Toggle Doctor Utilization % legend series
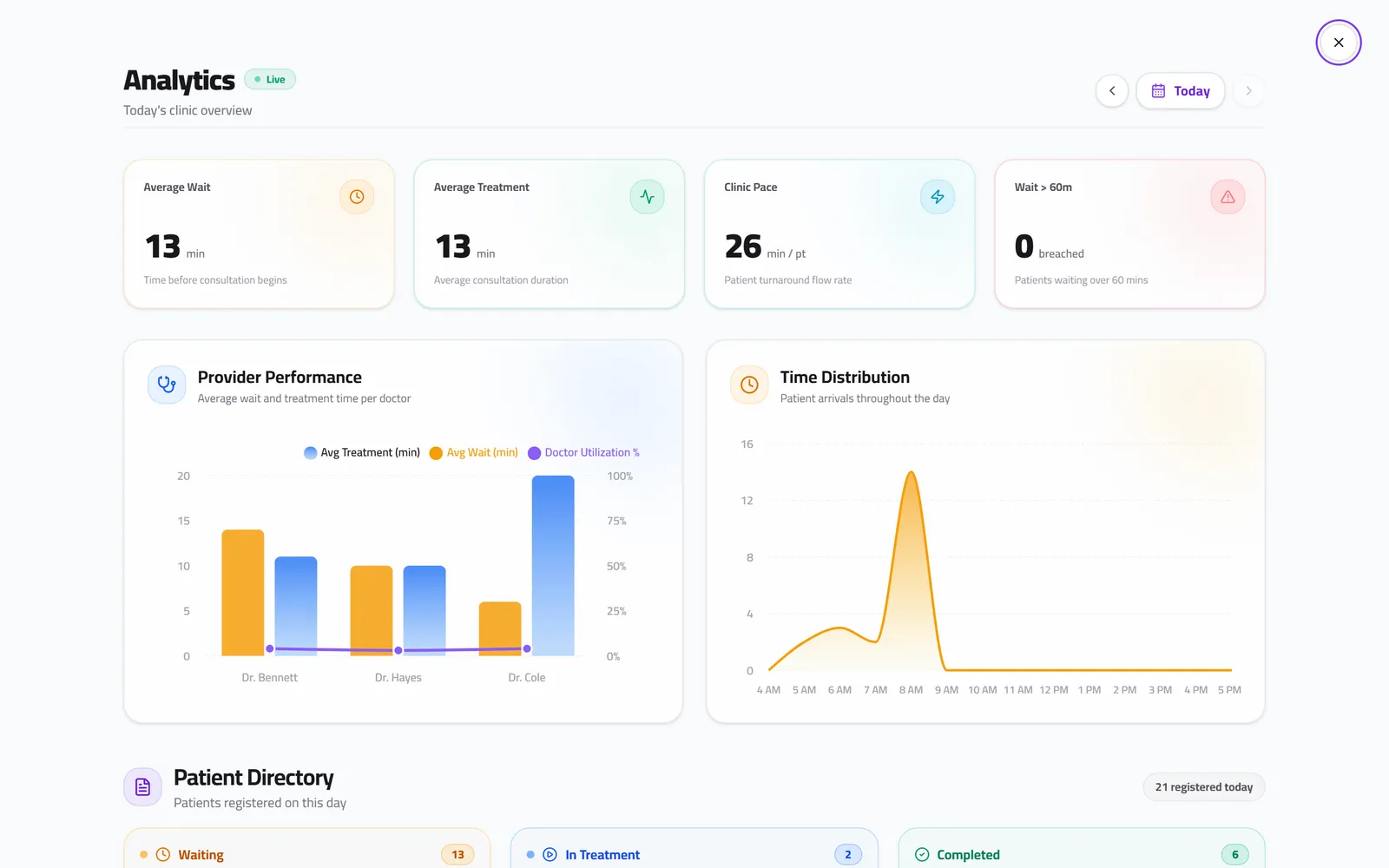This screenshot has width=1389, height=868. (x=583, y=453)
